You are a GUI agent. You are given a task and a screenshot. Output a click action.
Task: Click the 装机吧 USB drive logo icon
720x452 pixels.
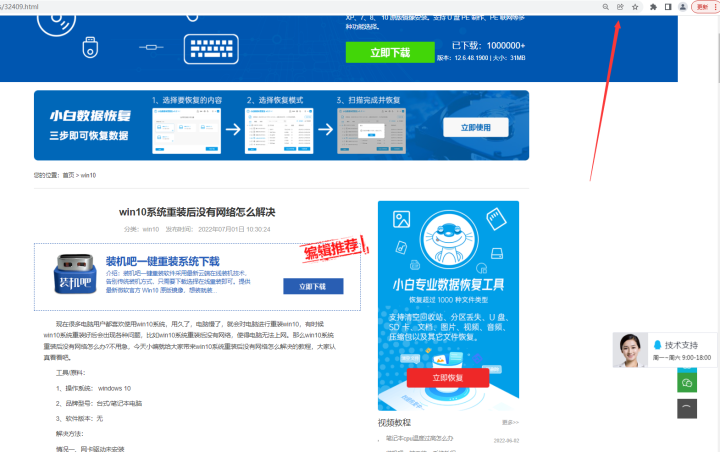click(x=75, y=274)
